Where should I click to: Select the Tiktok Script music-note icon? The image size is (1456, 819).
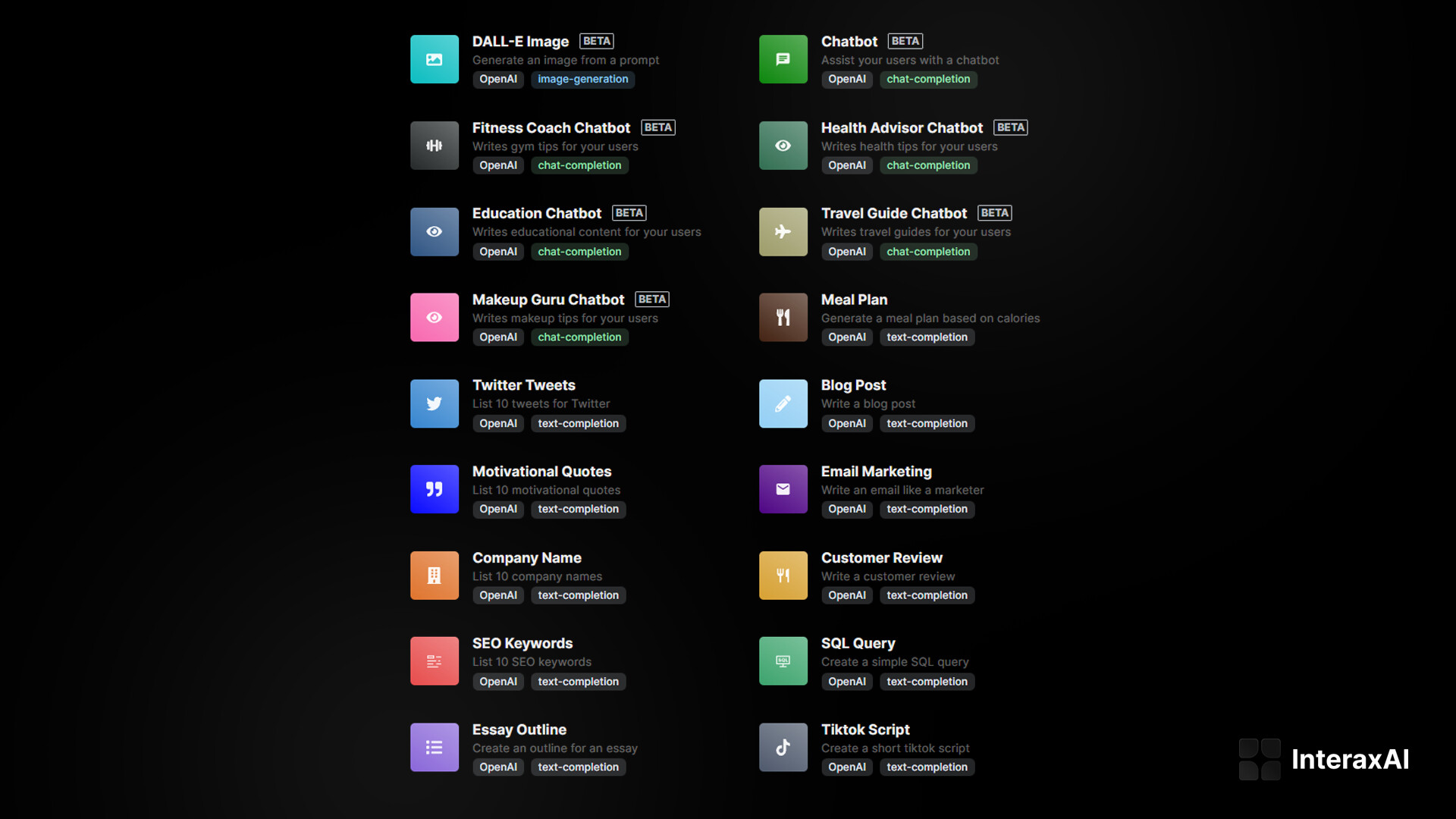783,747
